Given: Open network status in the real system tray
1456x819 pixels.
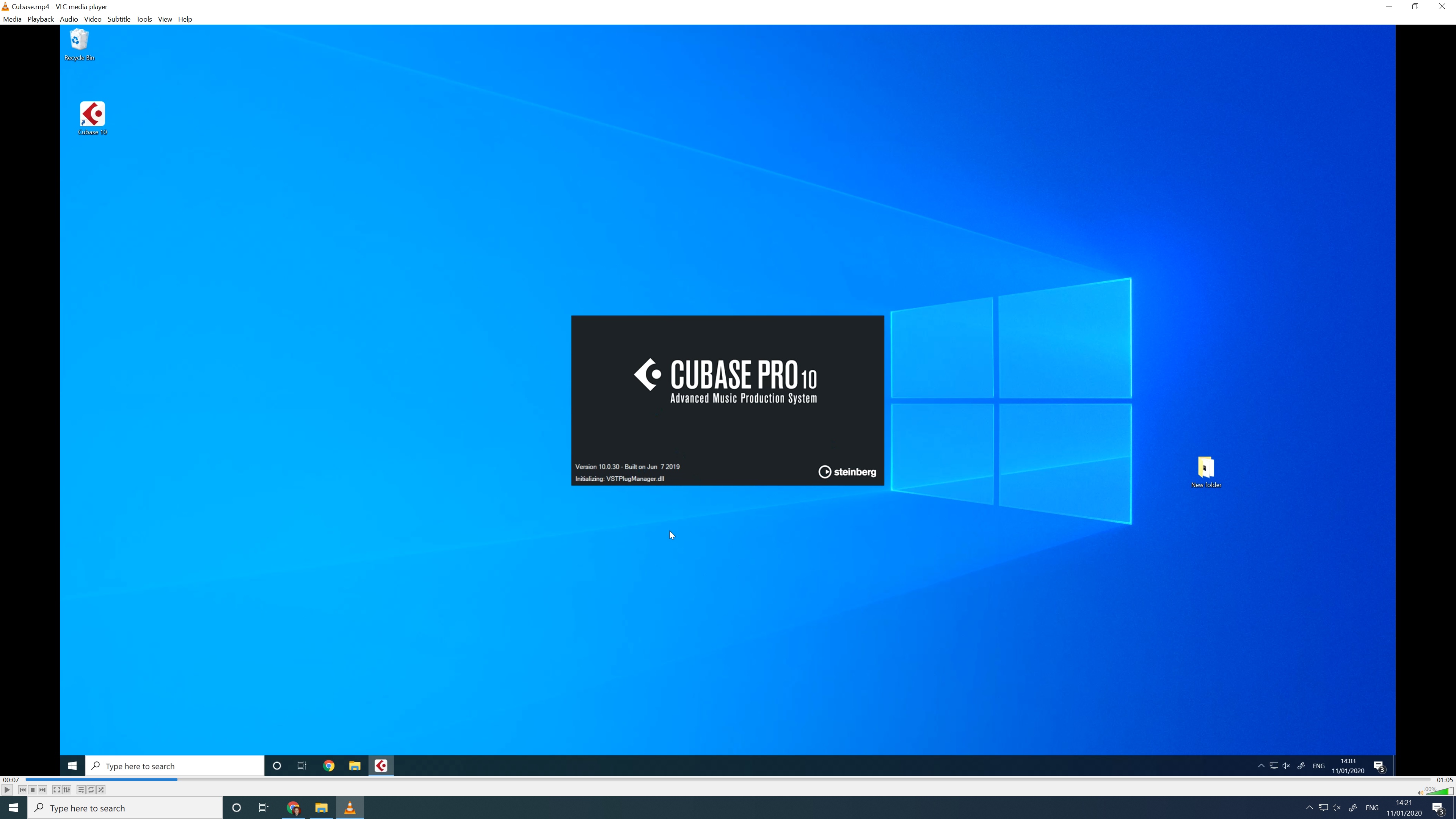Looking at the screenshot, I should point(1323,808).
